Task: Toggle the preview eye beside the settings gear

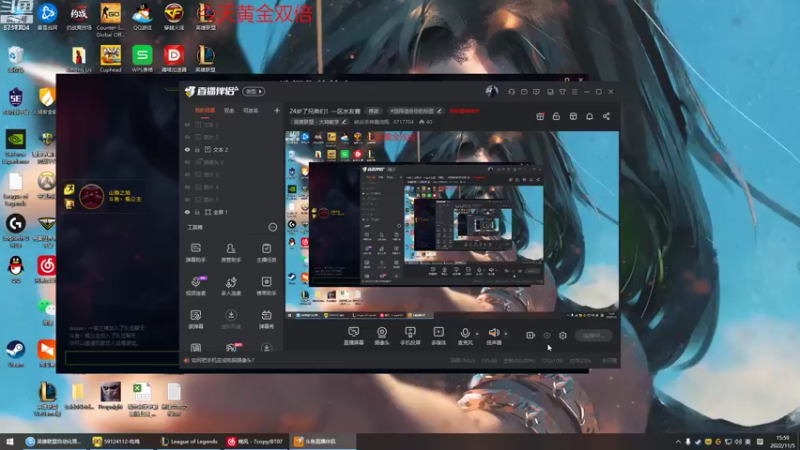Action: tap(546, 336)
